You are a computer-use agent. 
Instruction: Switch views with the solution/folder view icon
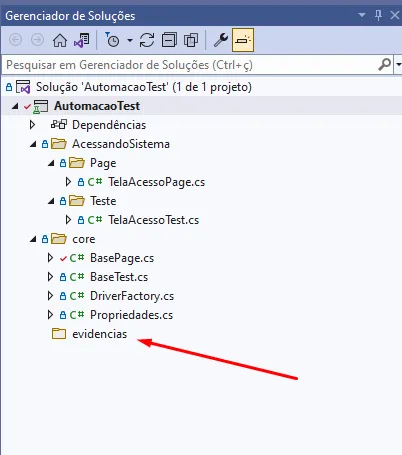point(82,41)
